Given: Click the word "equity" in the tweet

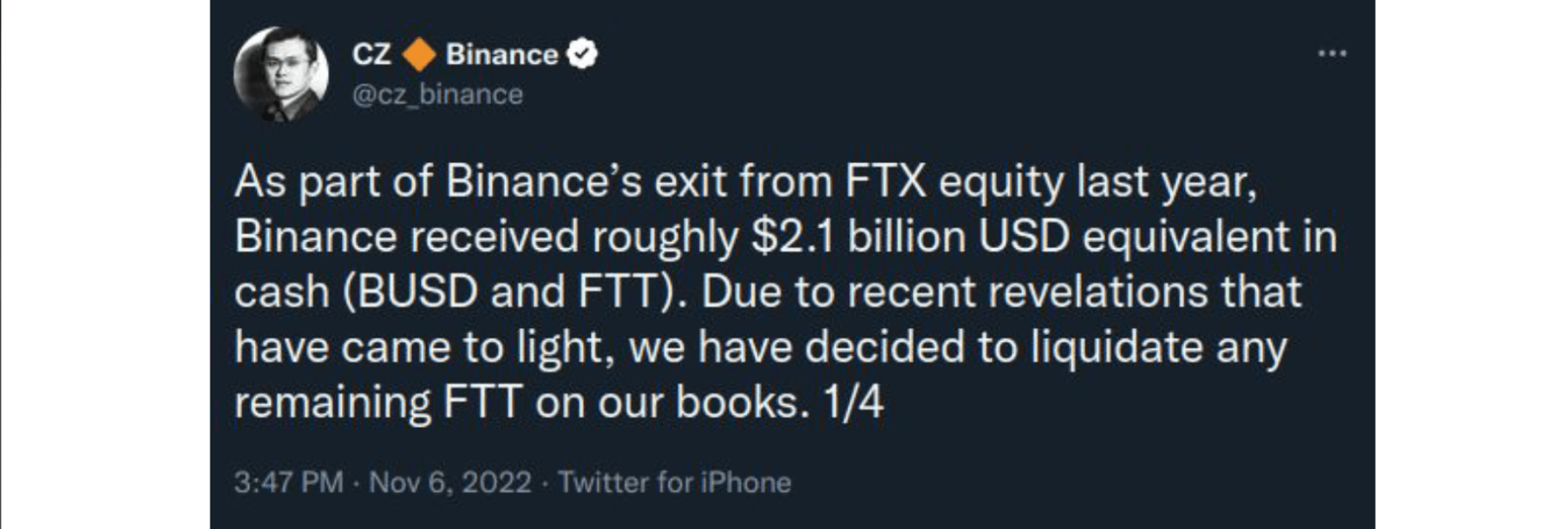Looking at the screenshot, I should [x=1000, y=184].
